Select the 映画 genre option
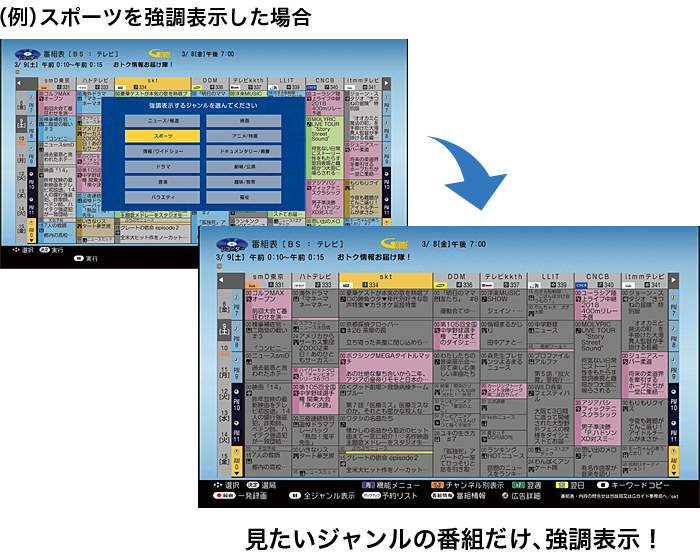The height and width of the screenshot is (554, 700). click(x=244, y=120)
